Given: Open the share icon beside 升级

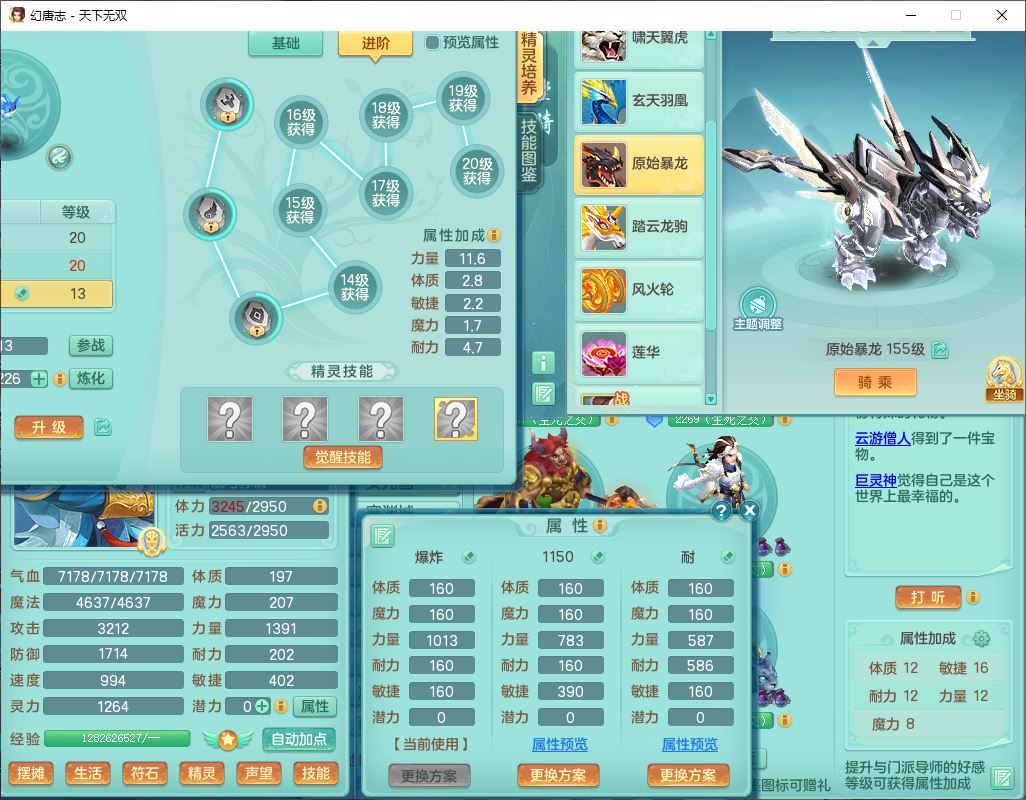Looking at the screenshot, I should (103, 427).
